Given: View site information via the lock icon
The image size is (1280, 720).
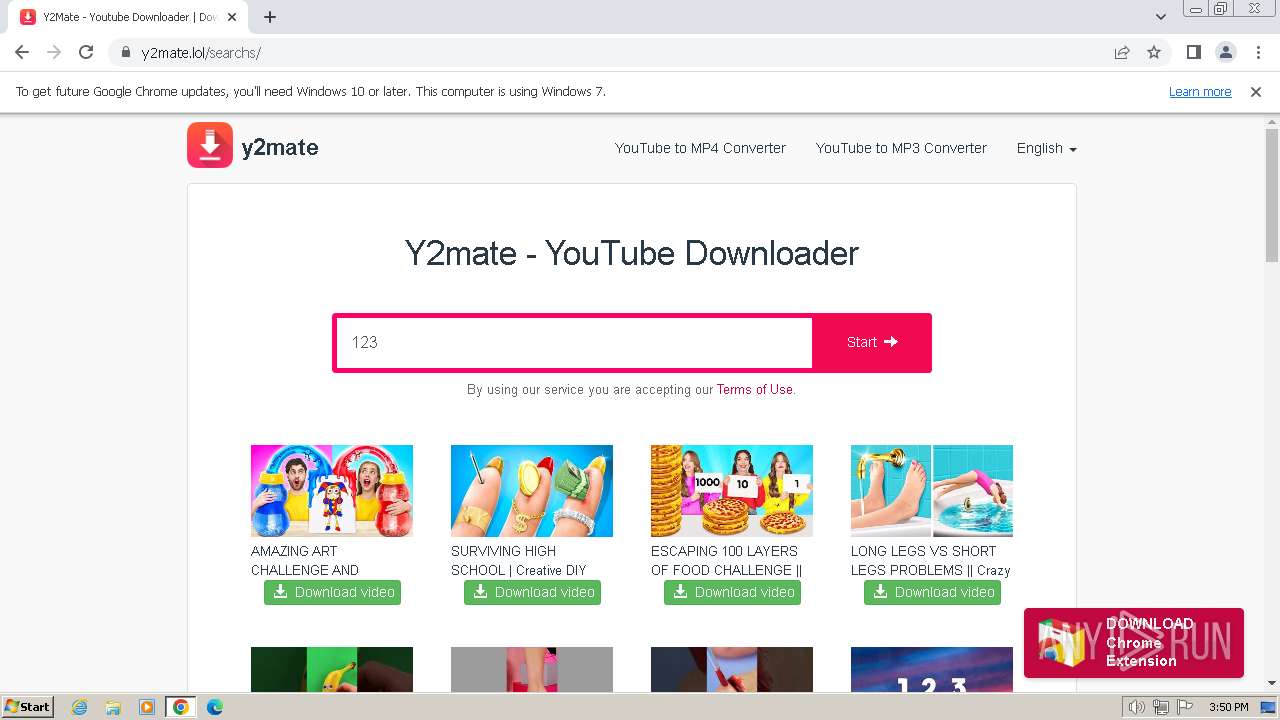Looking at the screenshot, I should [125, 52].
